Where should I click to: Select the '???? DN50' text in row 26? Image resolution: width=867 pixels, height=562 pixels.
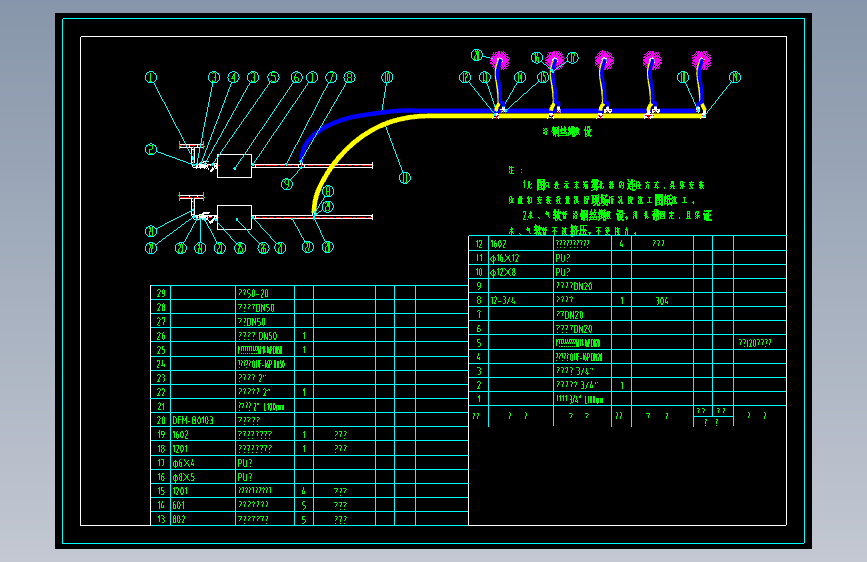click(258, 336)
